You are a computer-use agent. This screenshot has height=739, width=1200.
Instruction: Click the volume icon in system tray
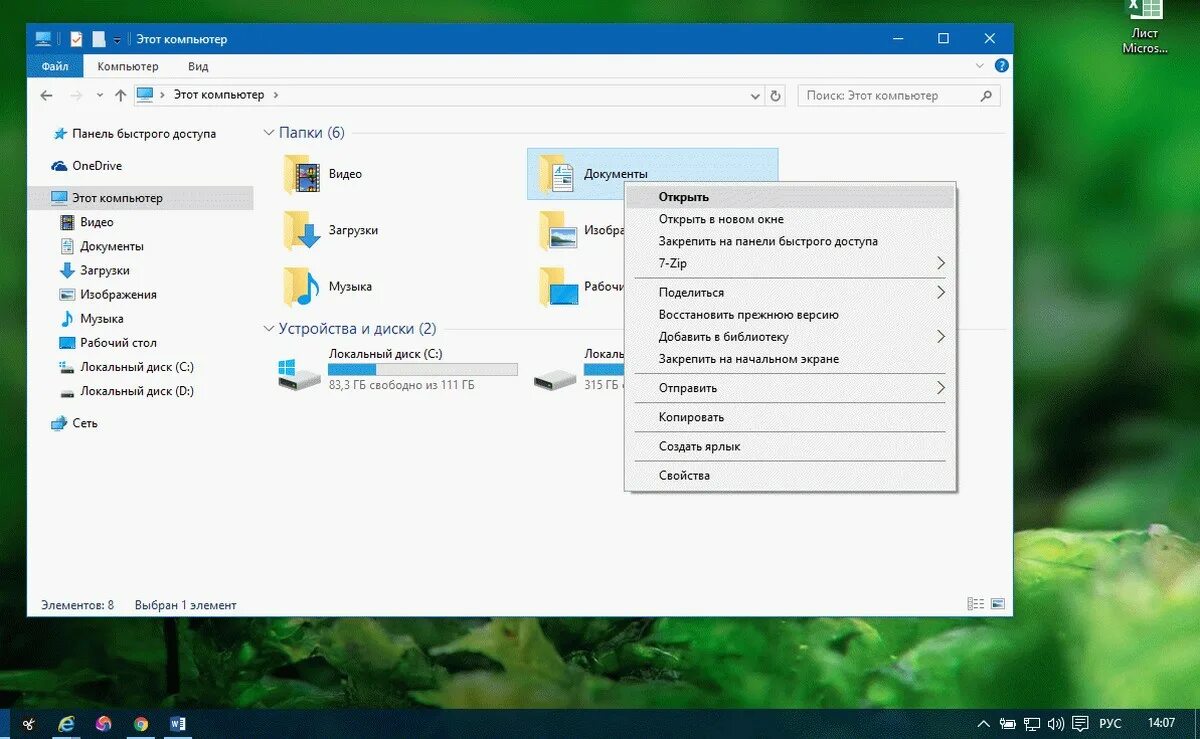[x=1056, y=723]
